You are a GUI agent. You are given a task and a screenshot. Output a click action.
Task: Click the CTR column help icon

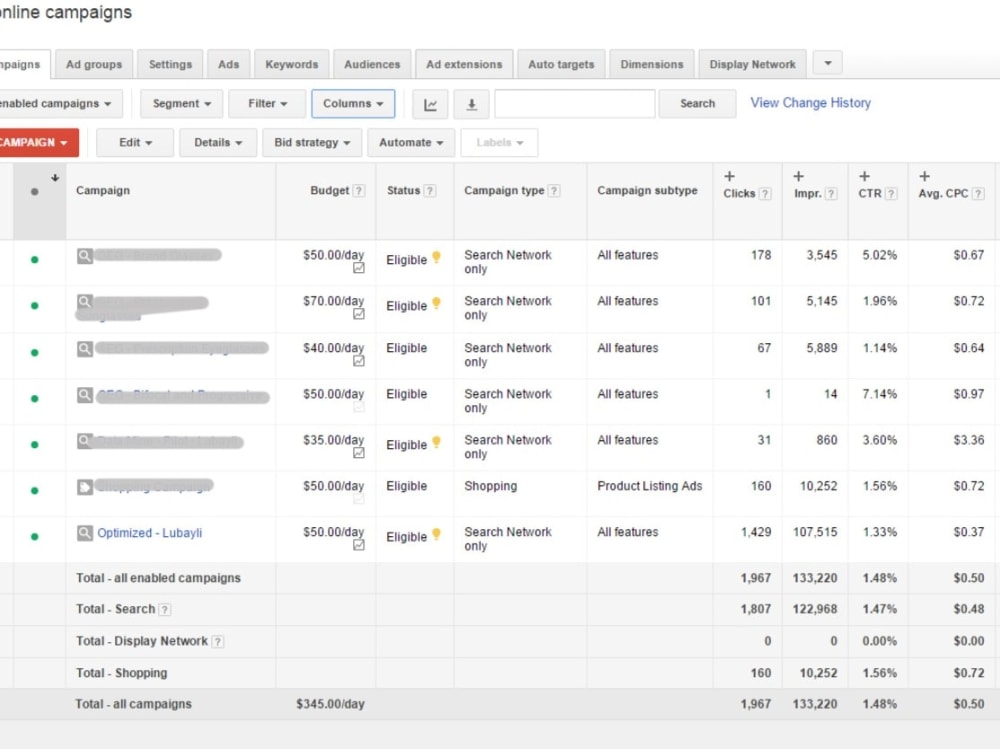pos(892,194)
